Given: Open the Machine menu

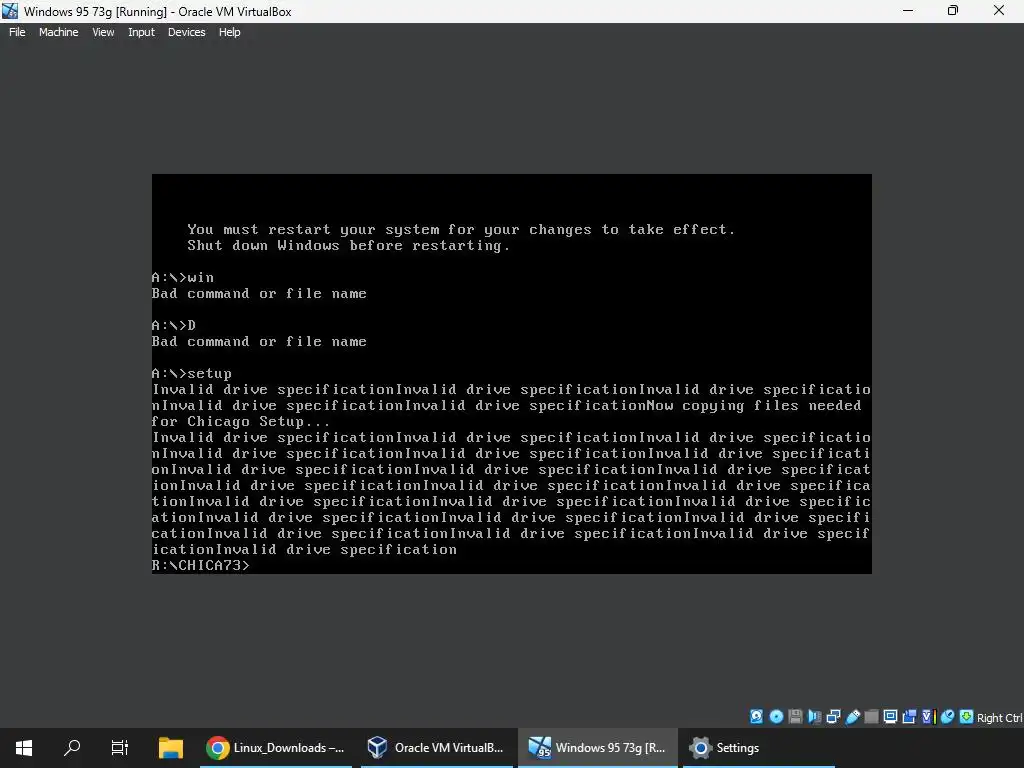Looking at the screenshot, I should [59, 32].
